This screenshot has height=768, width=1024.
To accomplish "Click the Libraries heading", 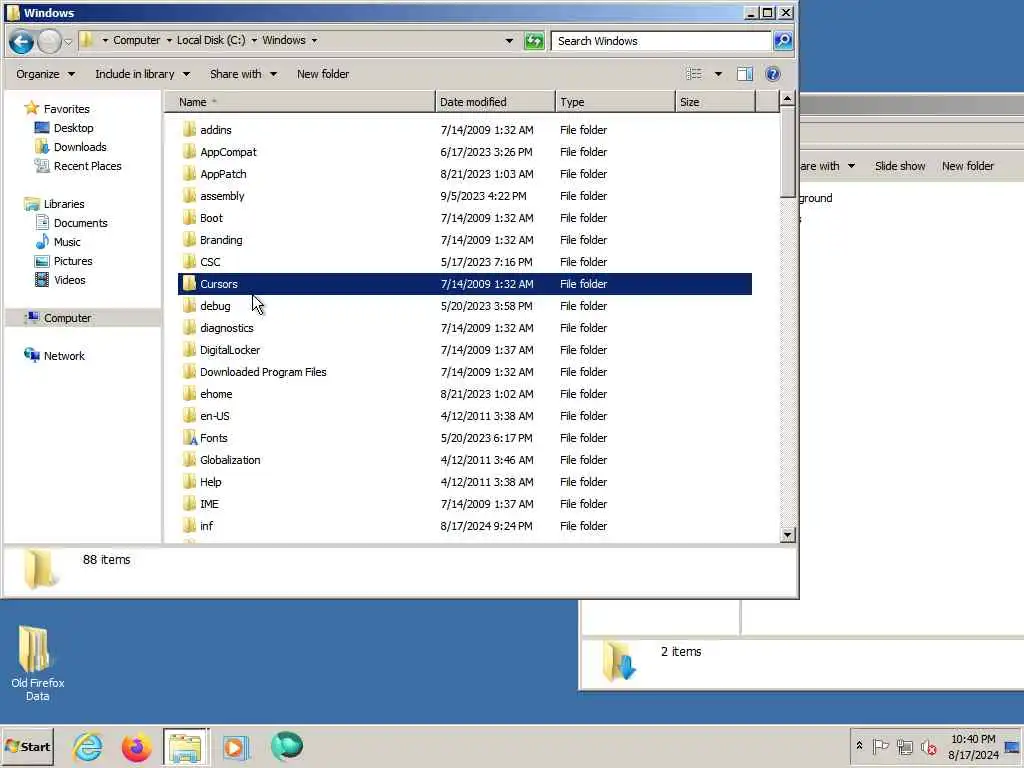I will tap(63, 204).
